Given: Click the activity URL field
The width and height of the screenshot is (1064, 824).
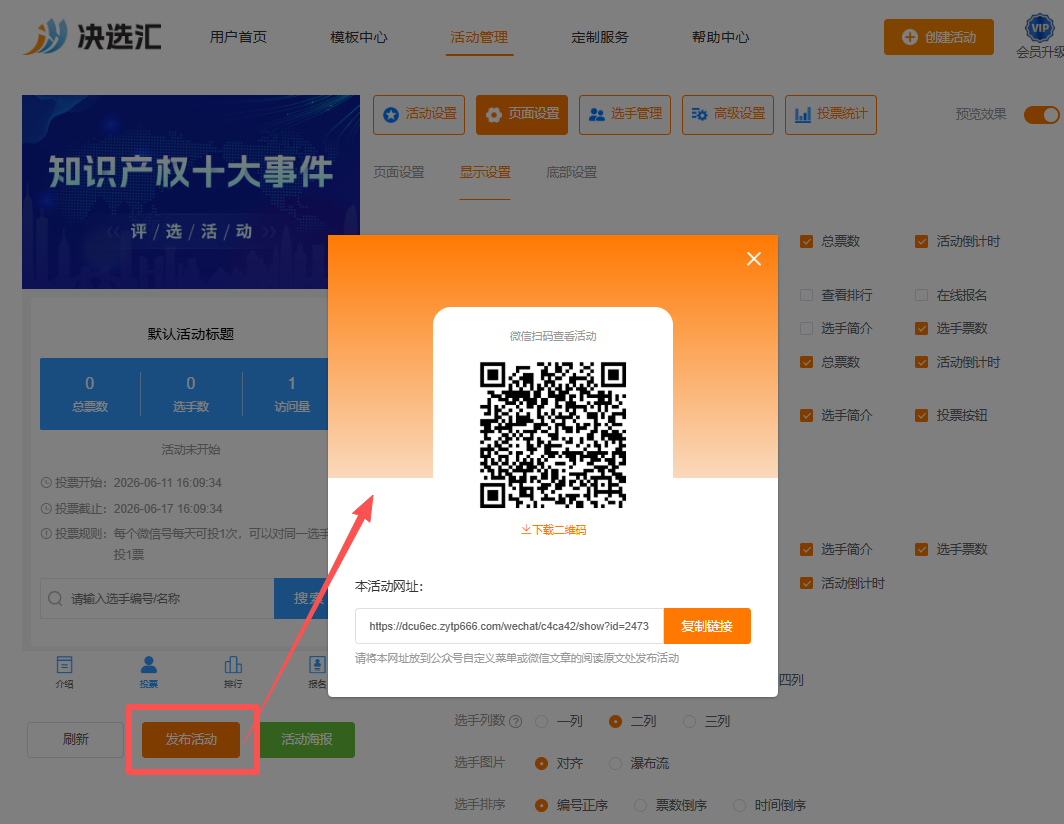Looking at the screenshot, I should [509, 626].
